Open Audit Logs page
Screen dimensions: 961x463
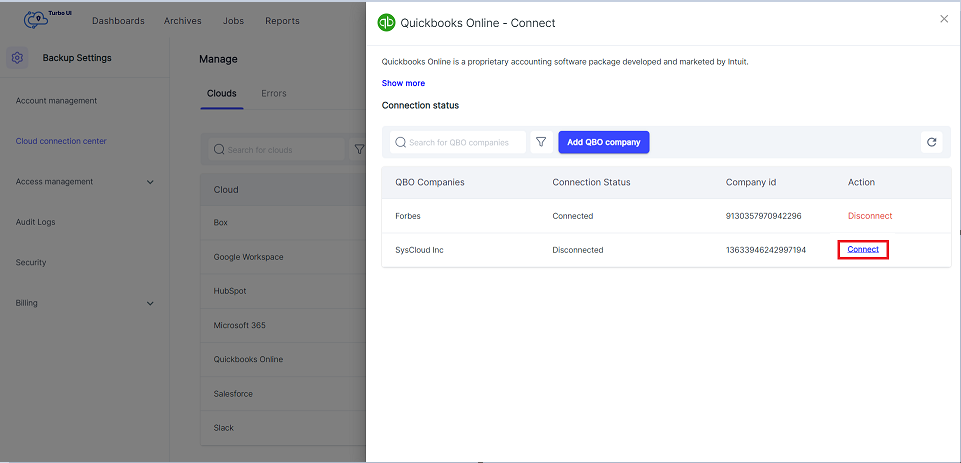tap(36, 222)
